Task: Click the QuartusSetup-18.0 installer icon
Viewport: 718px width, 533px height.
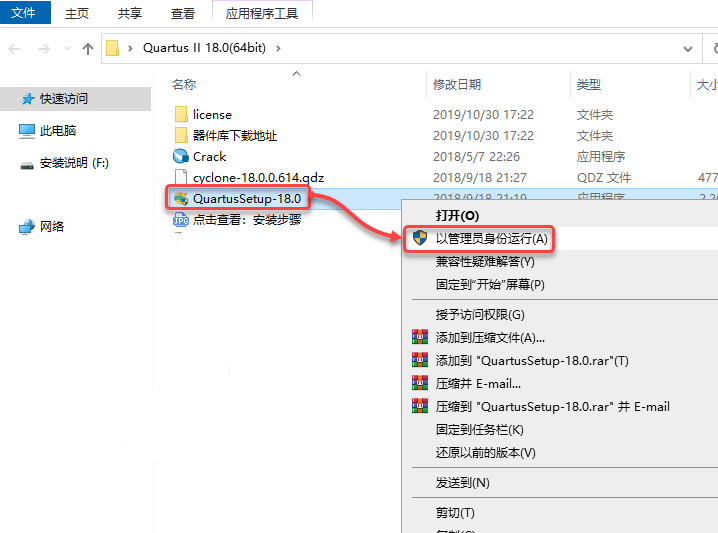Action: [x=181, y=199]
